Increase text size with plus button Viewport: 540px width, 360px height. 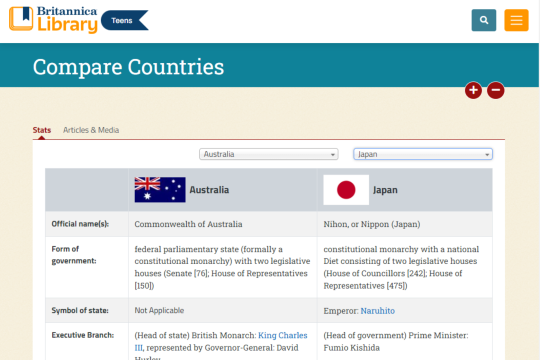(x=473, y=90)
